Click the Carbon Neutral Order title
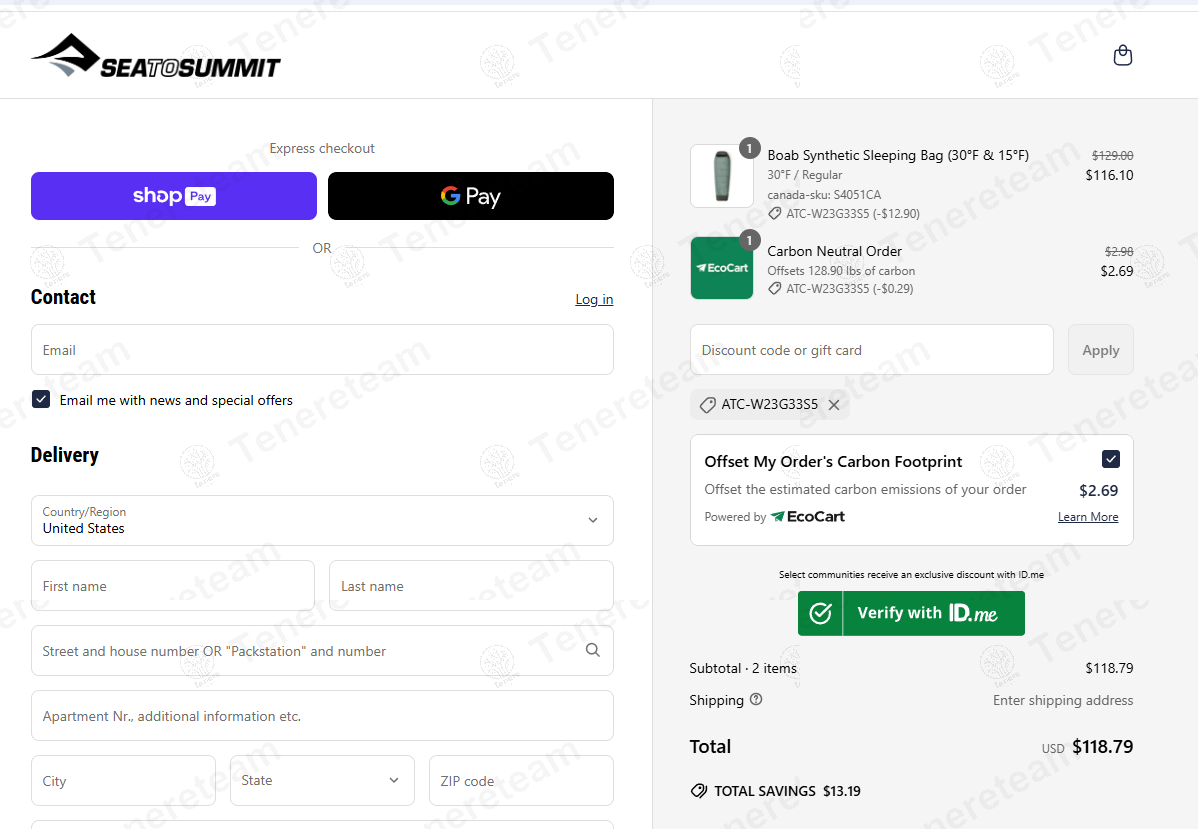The height and width of the screenshot is (829, 1198). (x=834, y=251)
